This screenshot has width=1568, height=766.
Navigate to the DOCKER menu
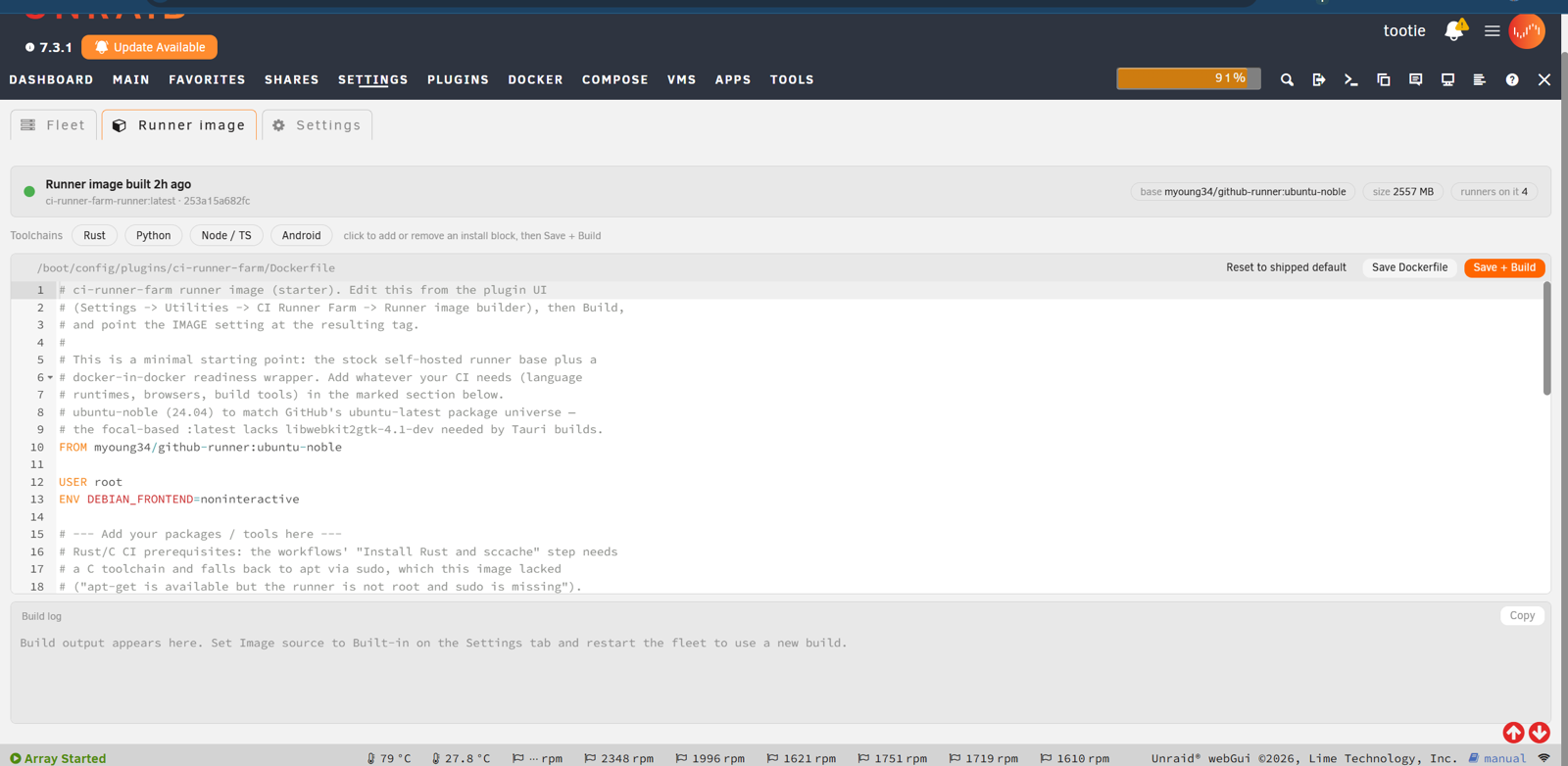pyautogui.click(x=535, y=79)
